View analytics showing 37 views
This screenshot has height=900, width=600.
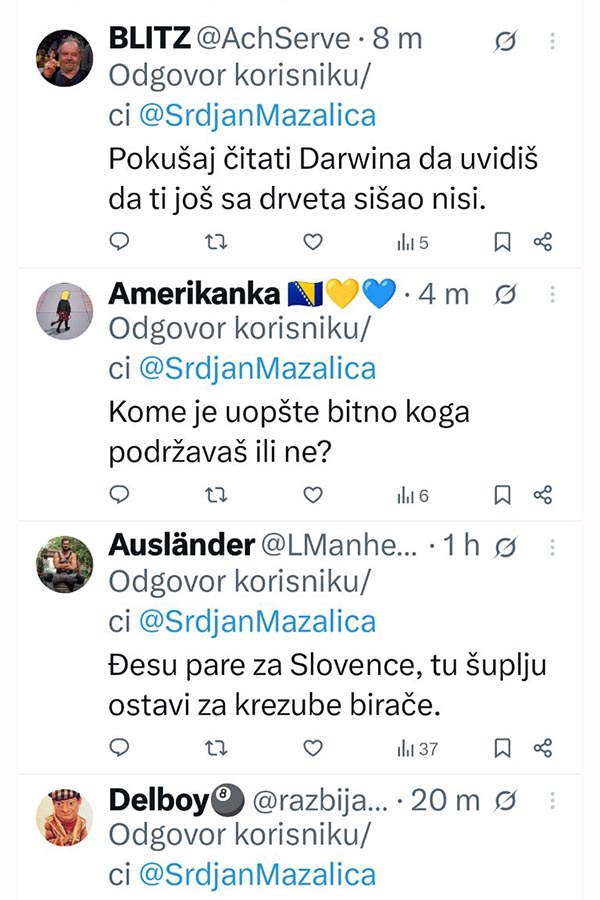[417, 748]
